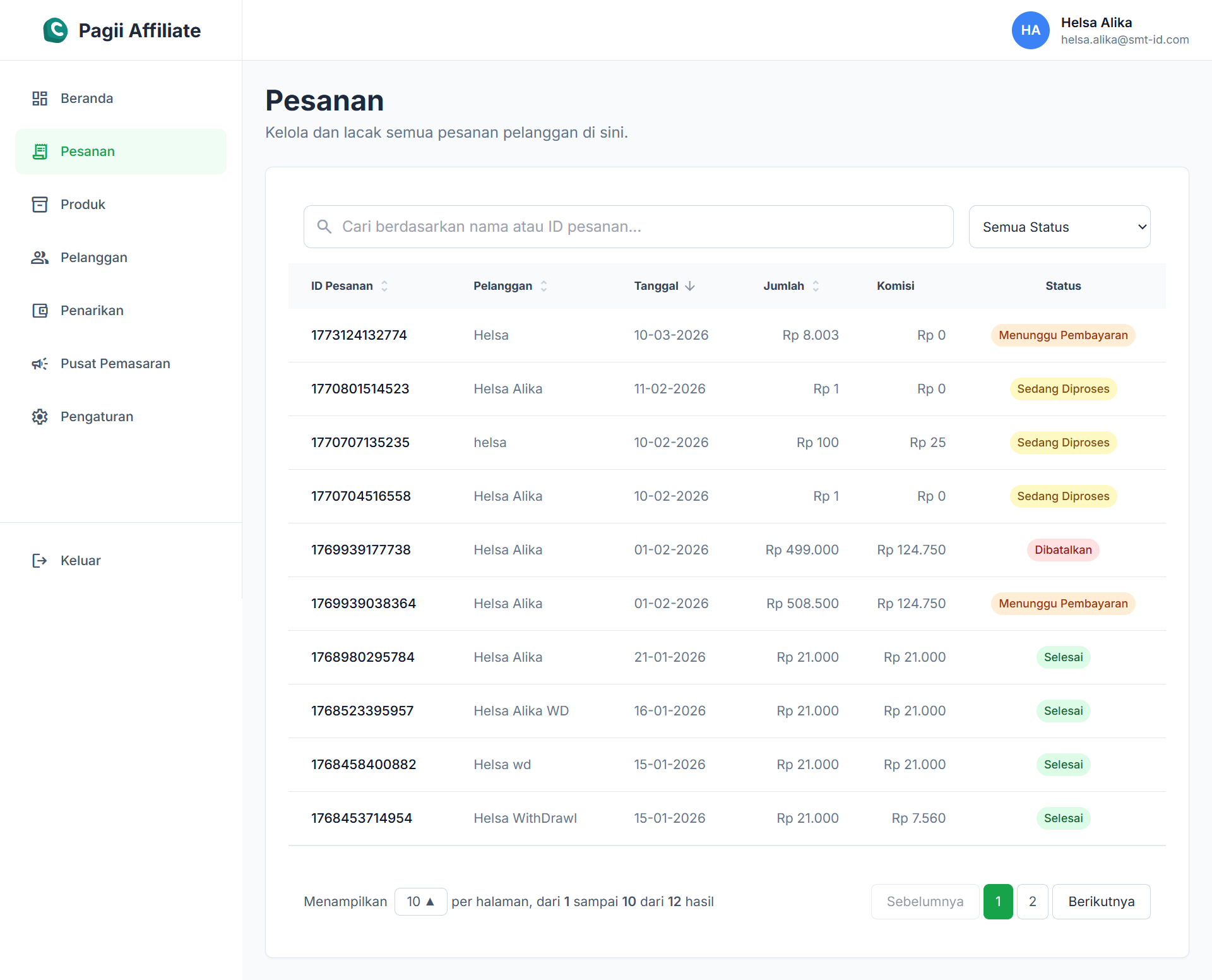Click the HA user avatar

click(1030, 30)
